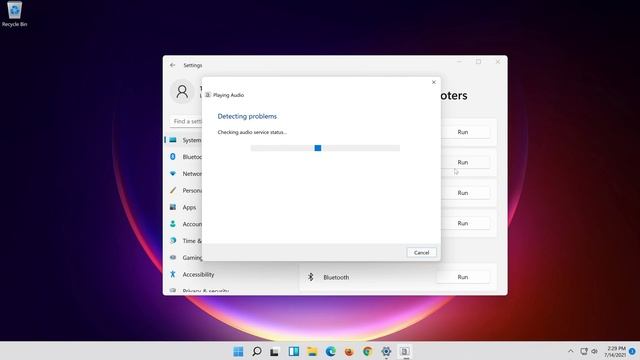
Task: Maximize the Settings window
Action: [478, 62]
